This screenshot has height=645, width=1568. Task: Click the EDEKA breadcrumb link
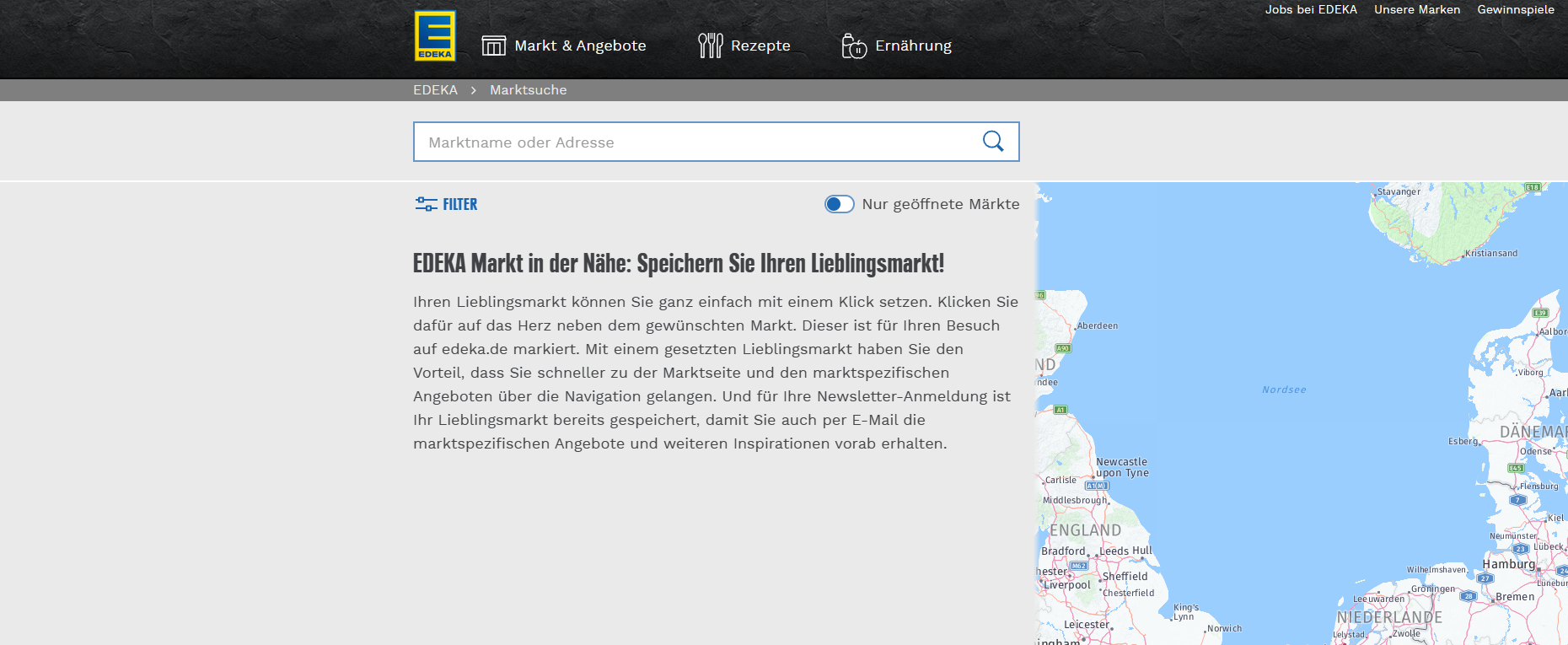click(435, 90)
